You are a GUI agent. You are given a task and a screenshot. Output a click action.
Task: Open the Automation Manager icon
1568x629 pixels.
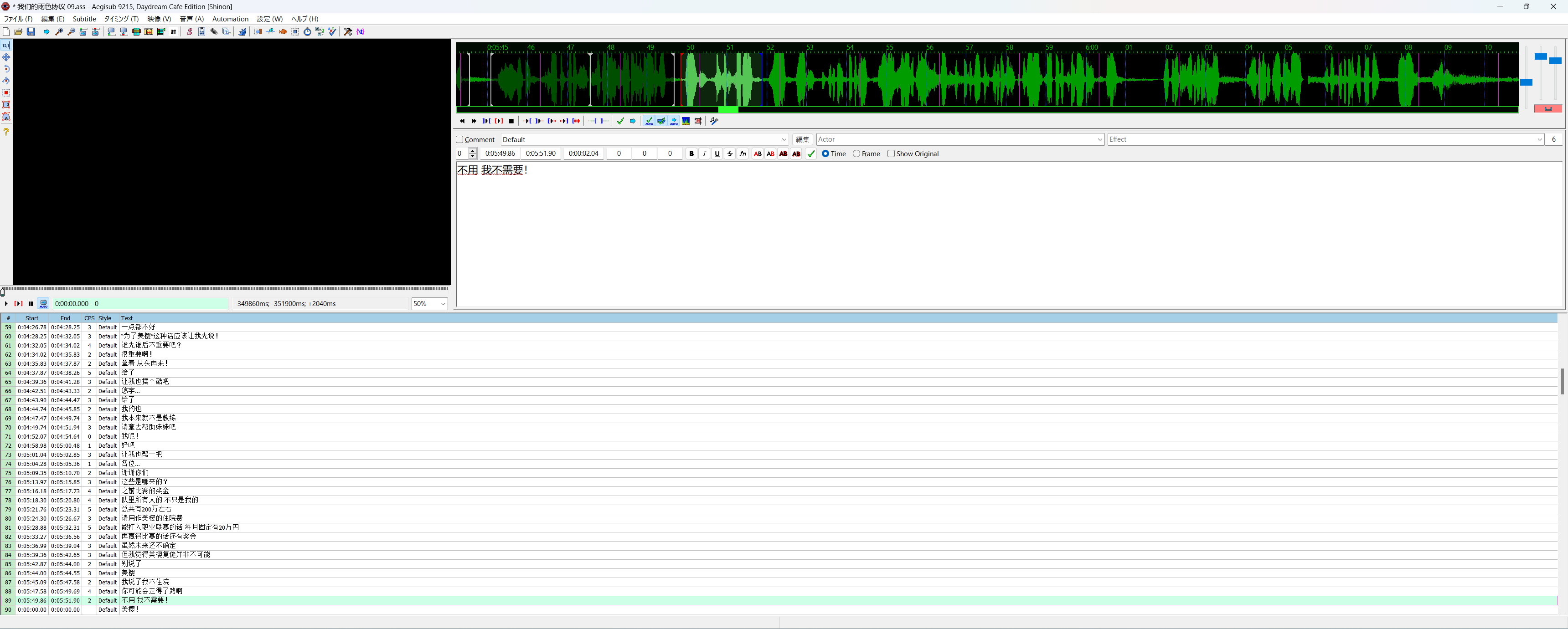pos(242,31)
